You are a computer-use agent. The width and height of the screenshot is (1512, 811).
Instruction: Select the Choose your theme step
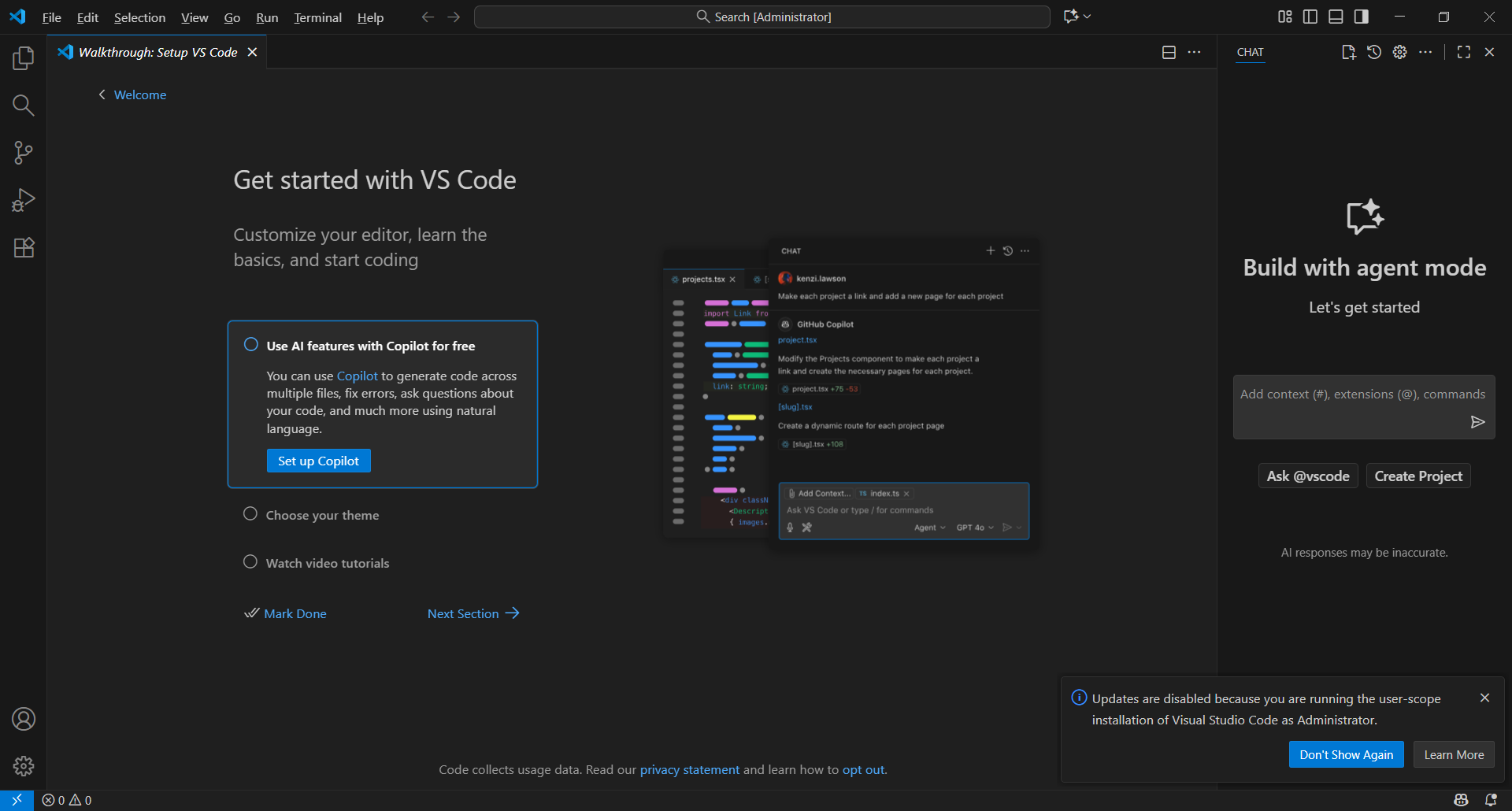pos(322,515)
